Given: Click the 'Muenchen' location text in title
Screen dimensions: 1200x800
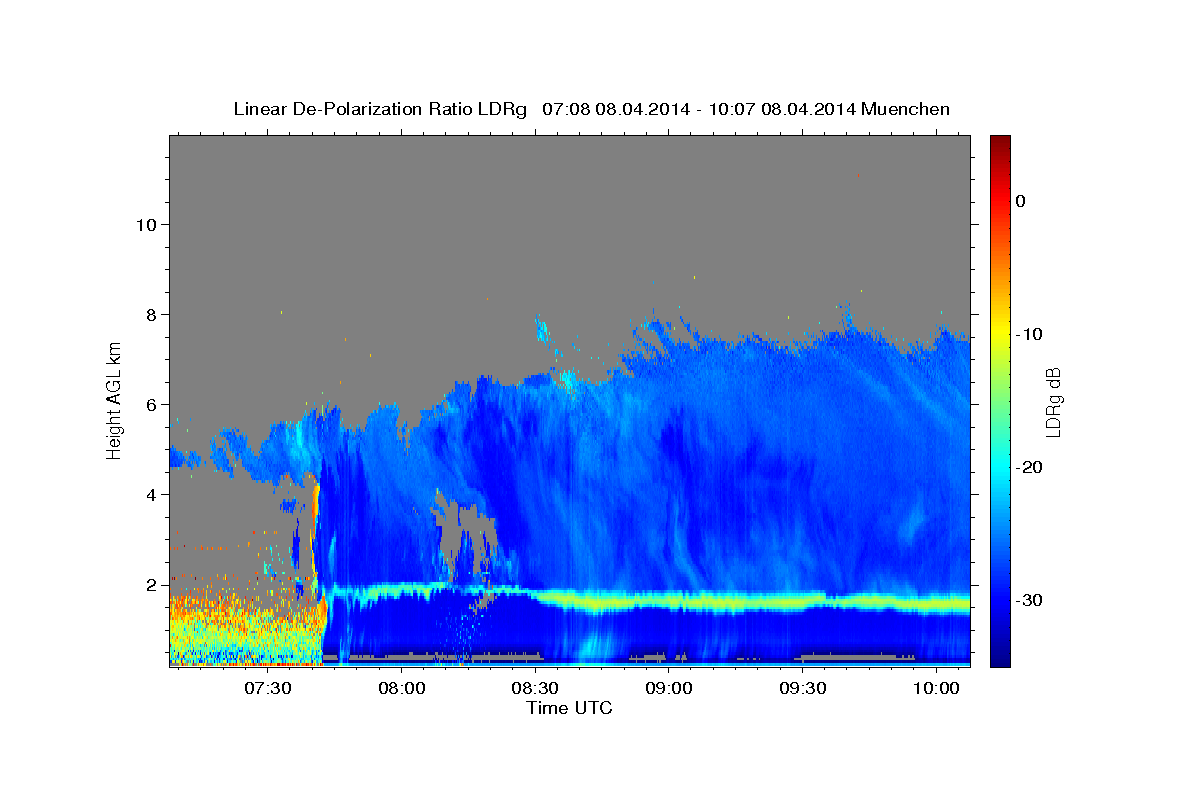Looking at the screenshot, I should pos(907,109).
